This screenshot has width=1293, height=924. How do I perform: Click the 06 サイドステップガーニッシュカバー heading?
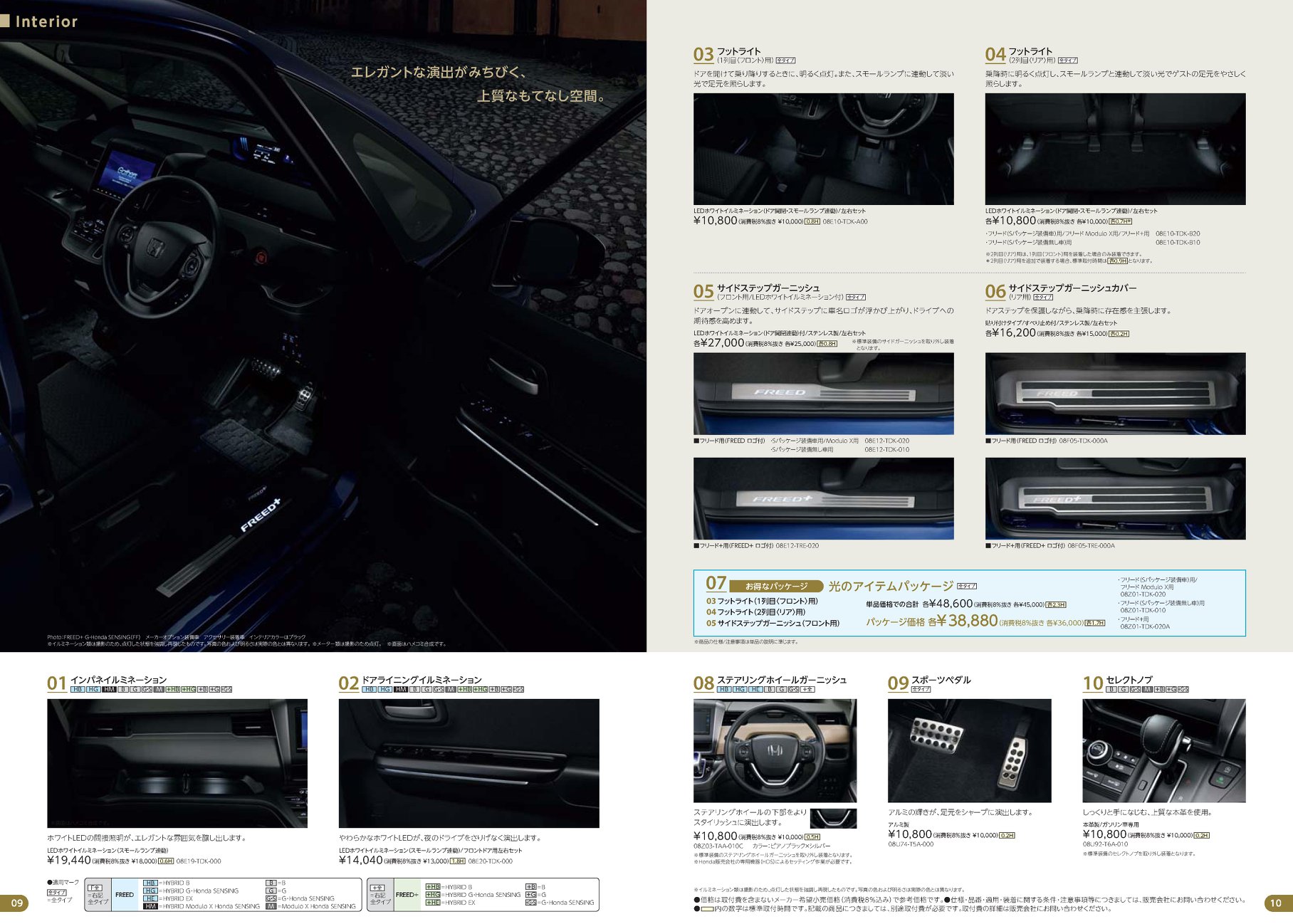(1061, 290)
